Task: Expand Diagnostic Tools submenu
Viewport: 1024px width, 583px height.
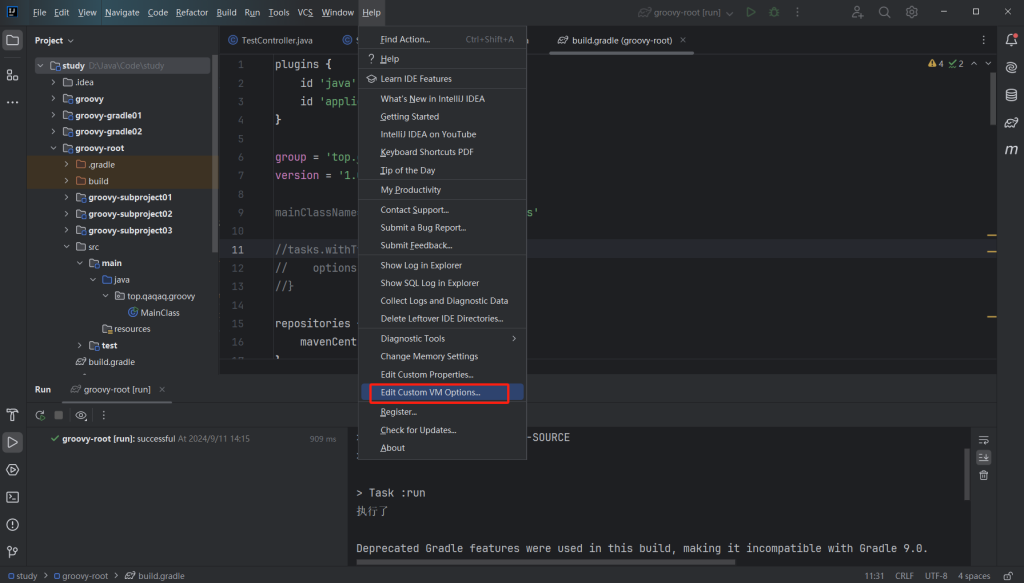Action: tap(442, 338)
